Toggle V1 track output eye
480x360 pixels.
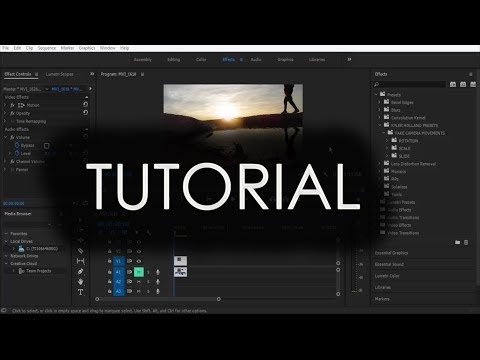(139, 261)
